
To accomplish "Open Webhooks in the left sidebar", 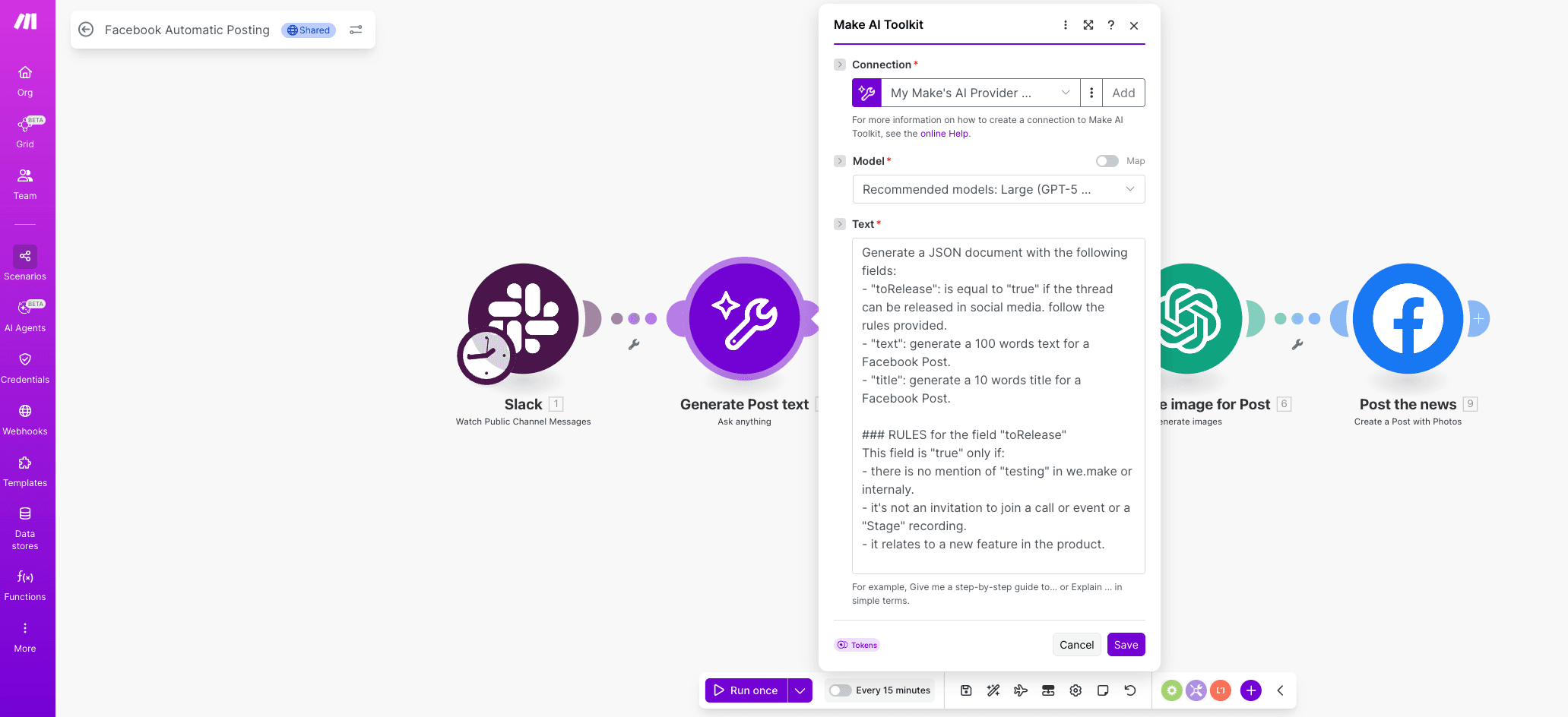I will click(25, 416).
